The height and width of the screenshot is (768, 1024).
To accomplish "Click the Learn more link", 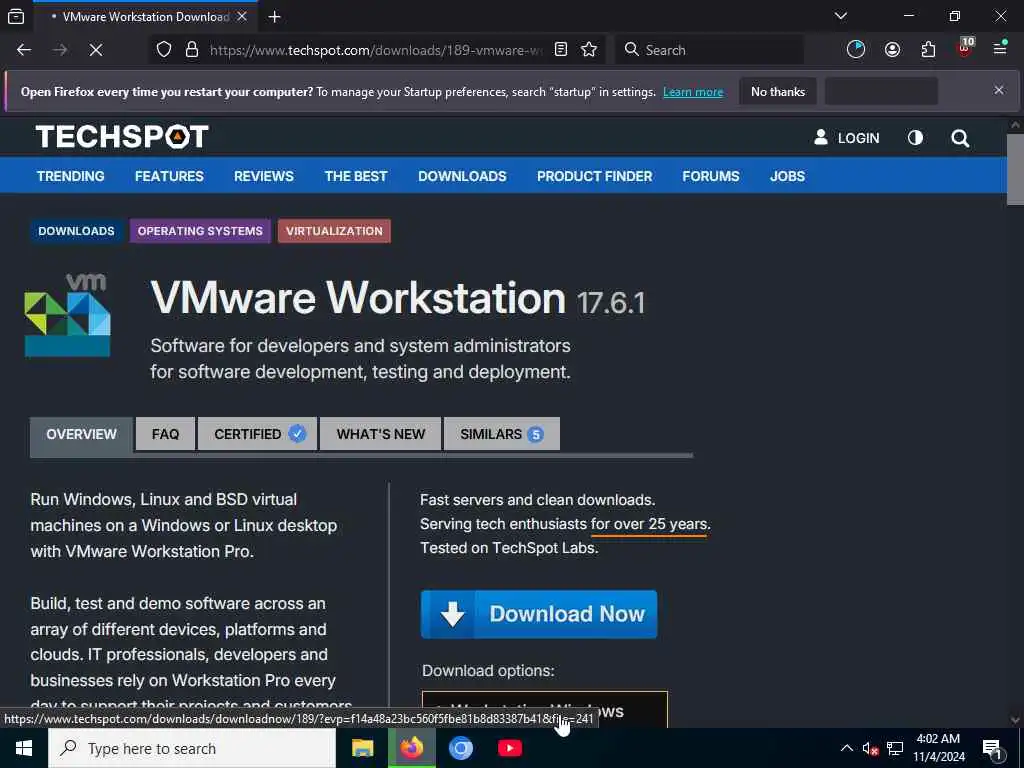I will pyautogui.click(x=693, y=92).
